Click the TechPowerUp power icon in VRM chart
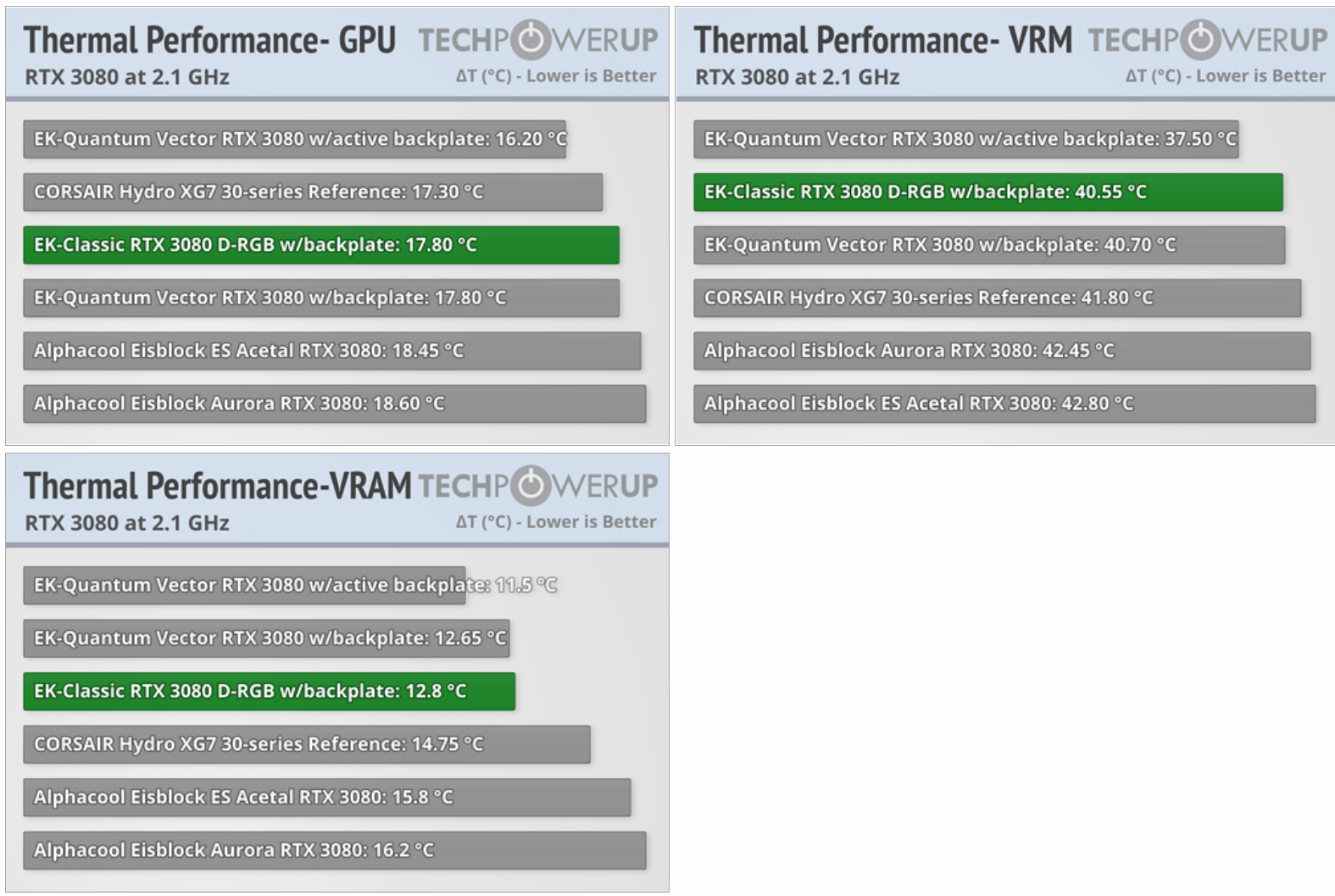The height and width of the screenshot is (896, 1335). (1201, 40)
